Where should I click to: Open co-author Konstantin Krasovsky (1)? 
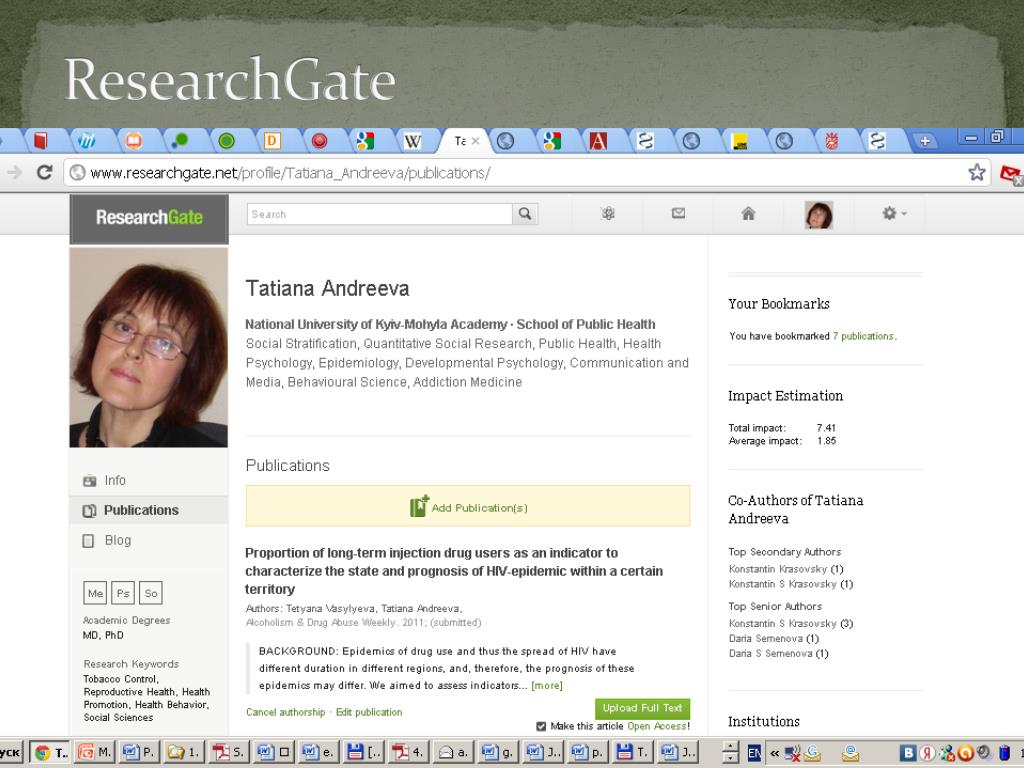point(786,569)
